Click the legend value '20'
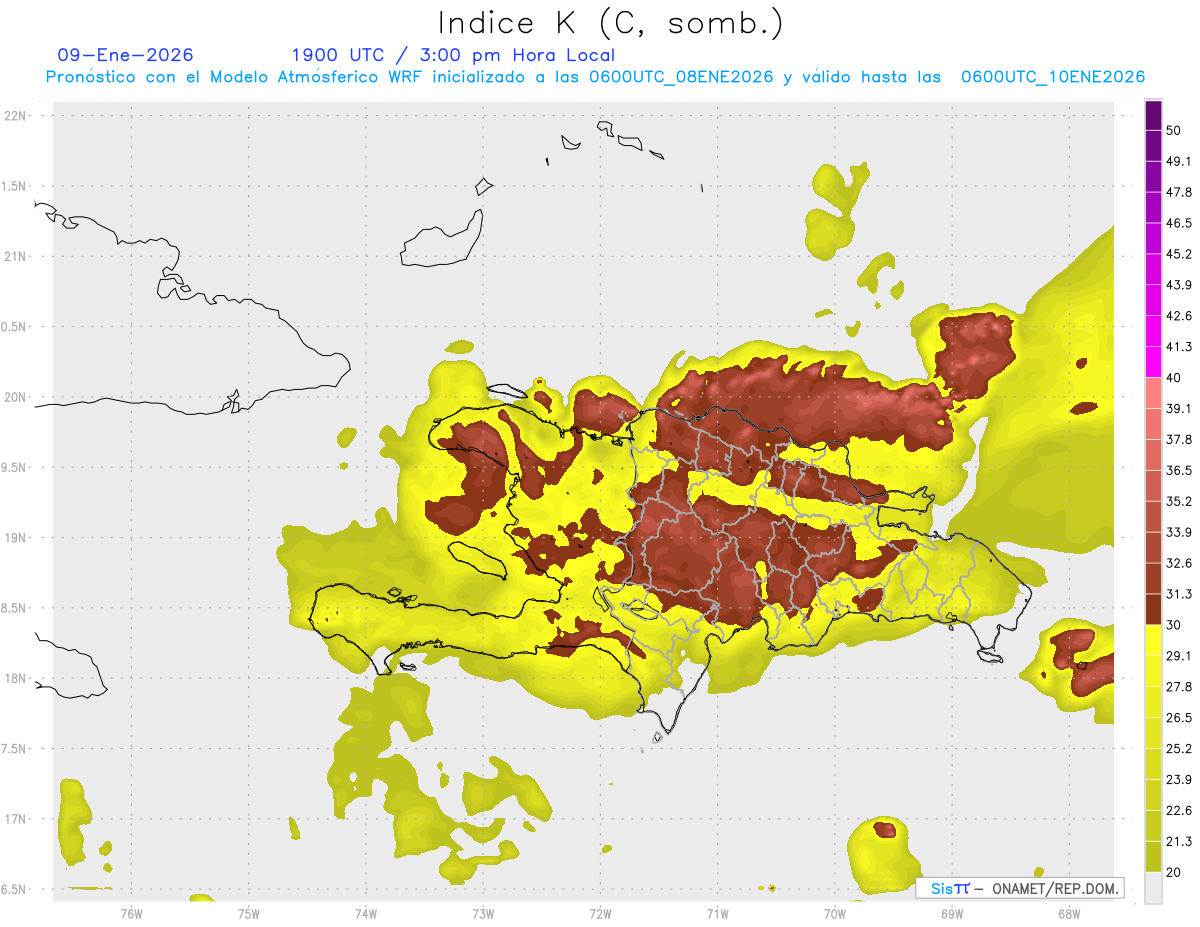Viewport: 1200px width, 927px height. [1174, 872]
